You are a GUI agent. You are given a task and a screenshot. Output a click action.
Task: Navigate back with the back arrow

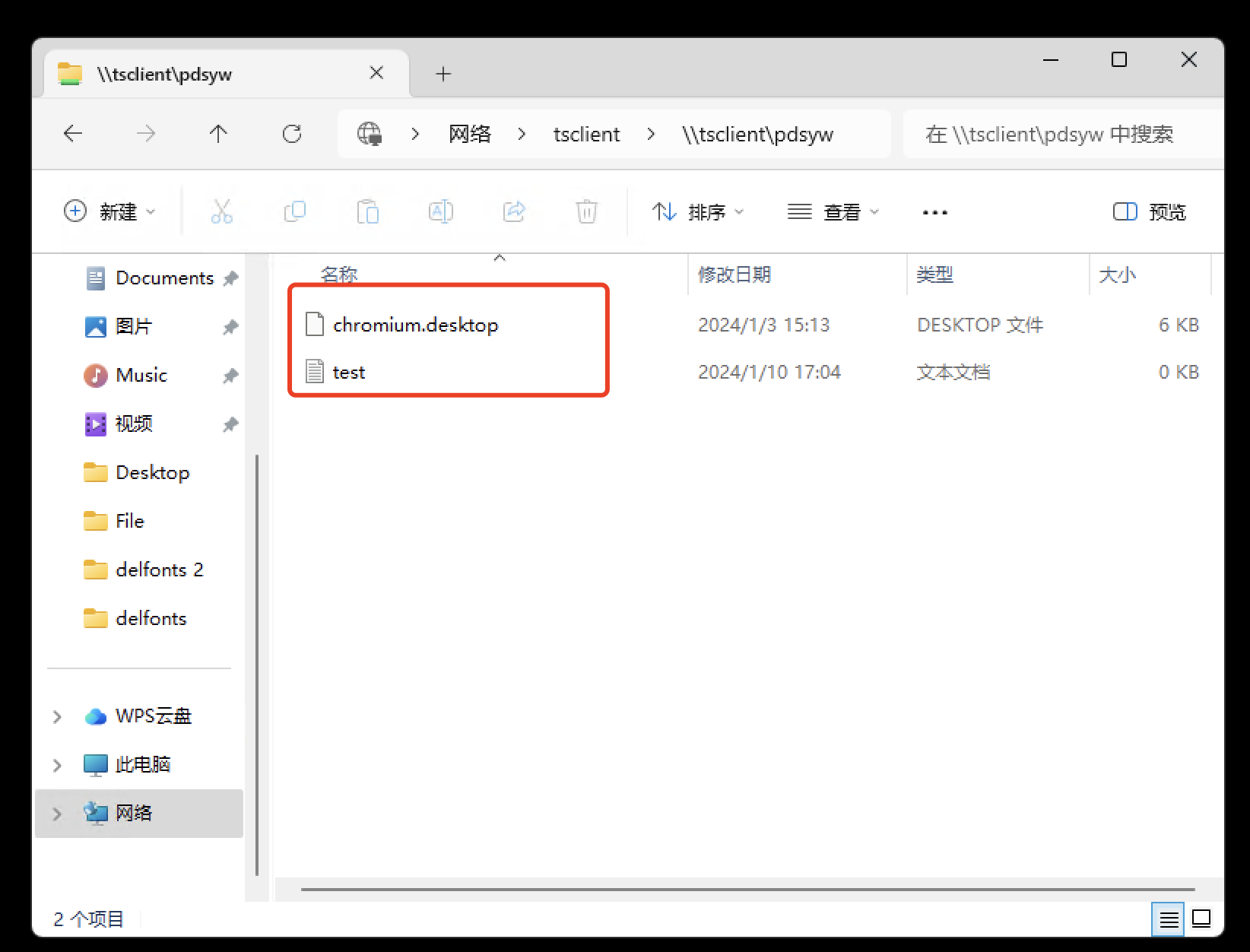[x=73, y=134]
